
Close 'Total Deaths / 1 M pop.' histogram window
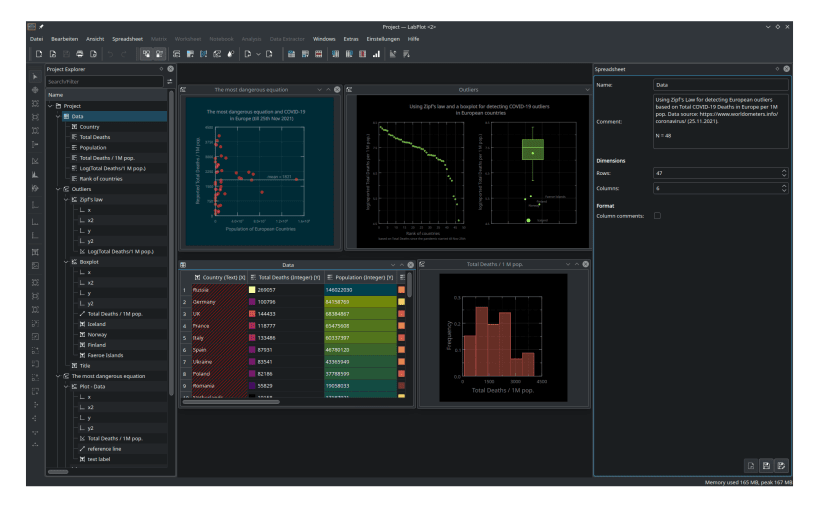point(586,264)
